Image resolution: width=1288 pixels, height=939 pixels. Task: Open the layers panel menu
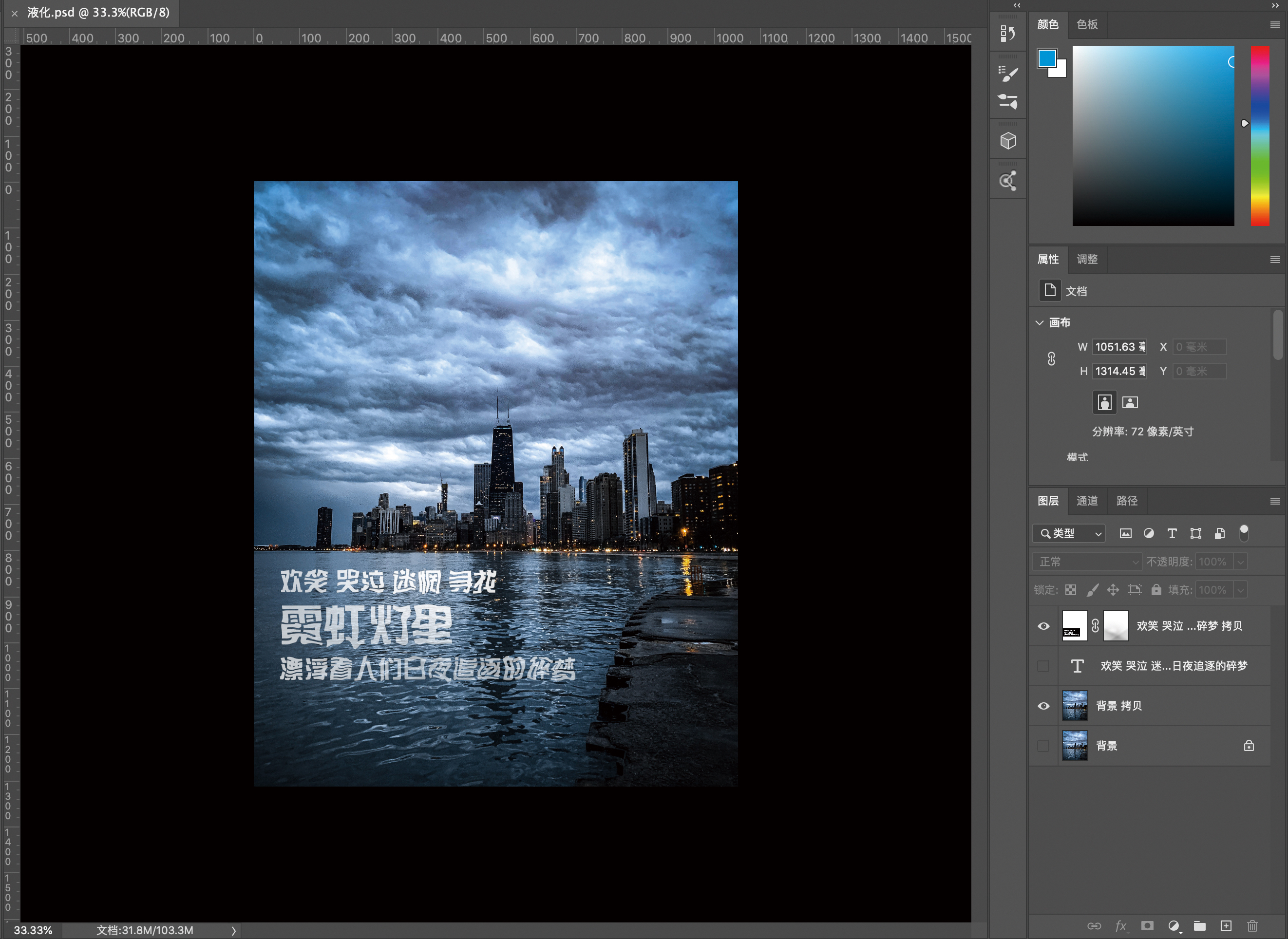pos(1275,501)
